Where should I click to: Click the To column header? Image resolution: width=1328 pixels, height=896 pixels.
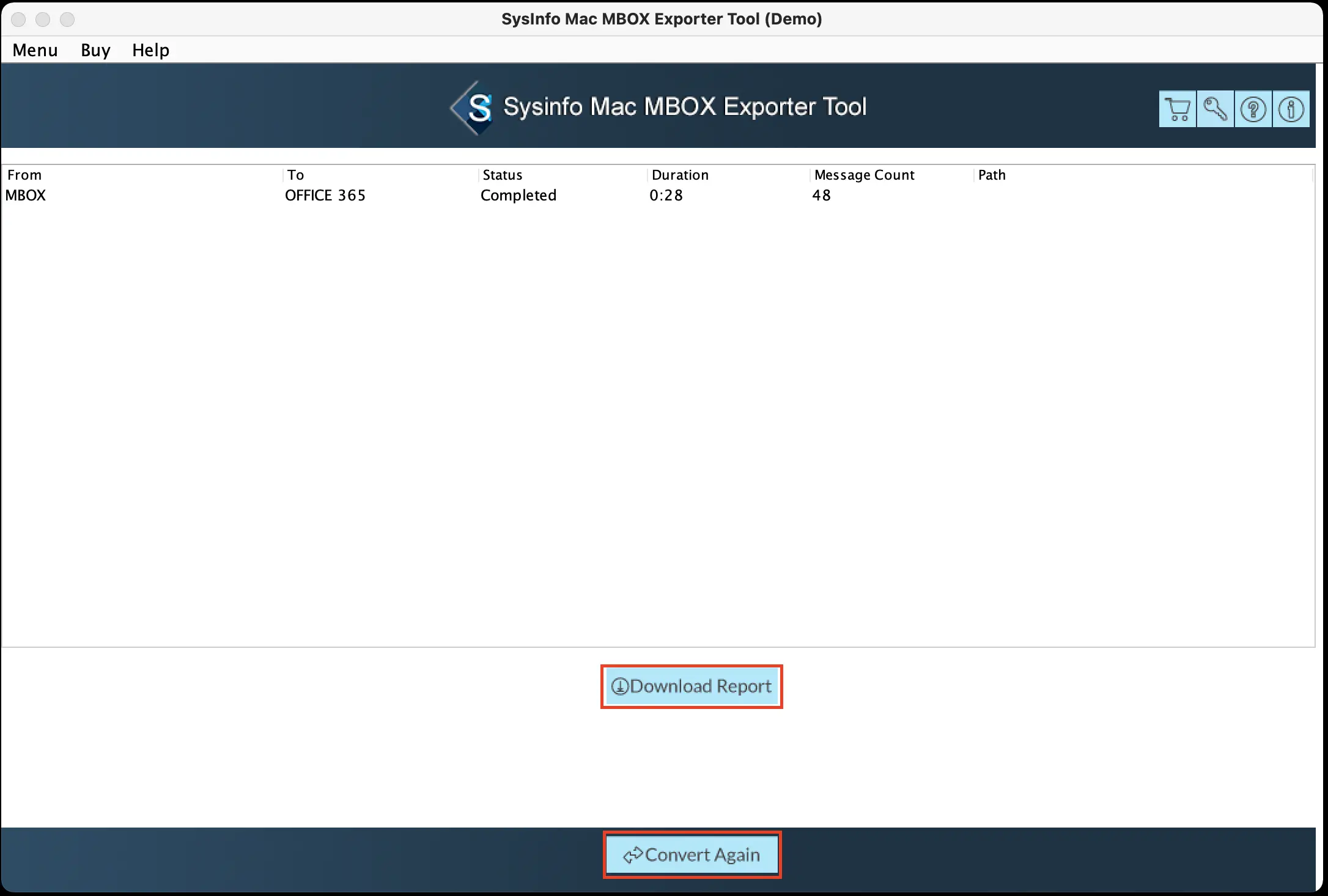(x=296, y=175)
